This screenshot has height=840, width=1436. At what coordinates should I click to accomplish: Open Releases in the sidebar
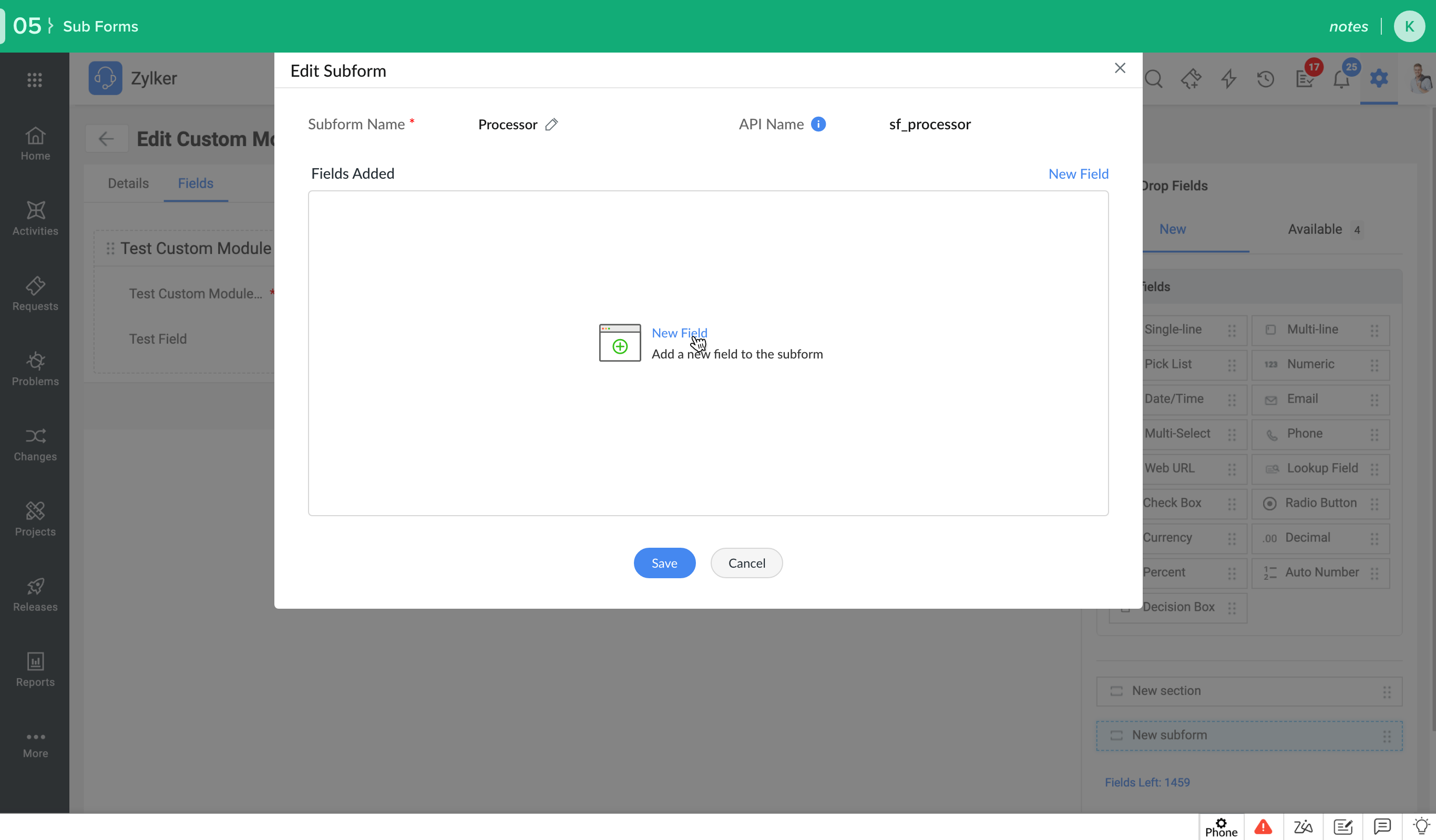[35, 595]
